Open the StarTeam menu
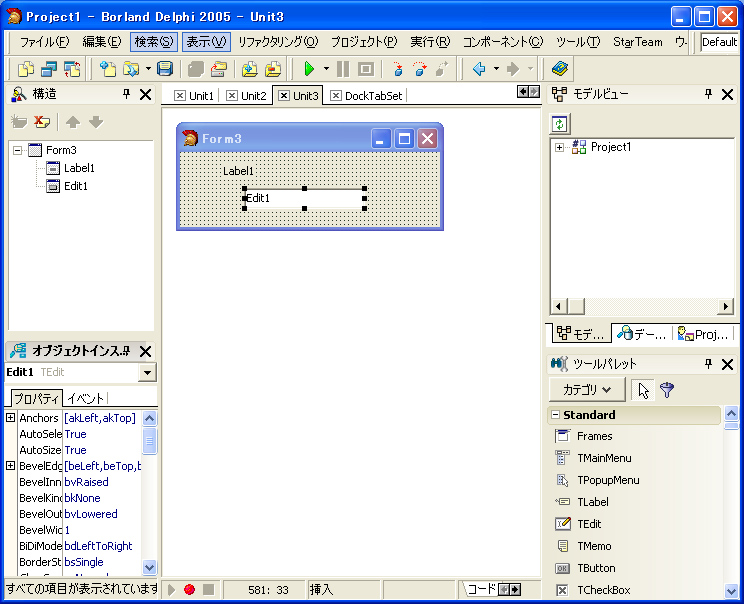744x604 pixels. tap(638, 42)
